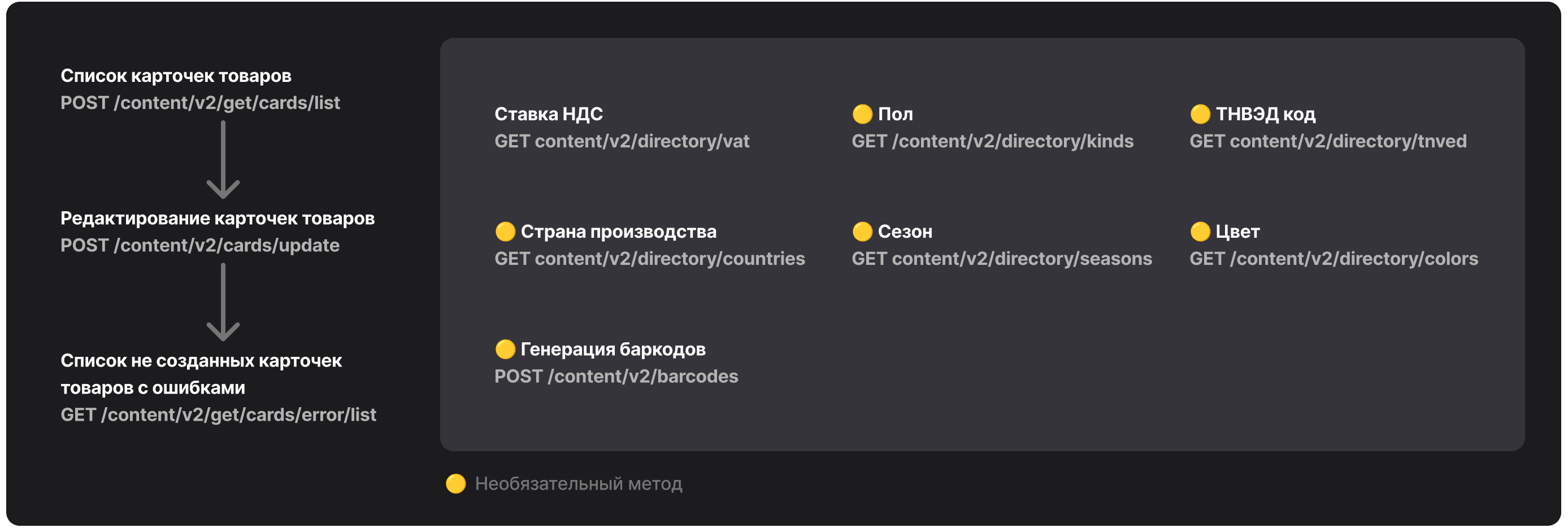
Task: Select the GET /content/v2/get/cards/error/list endpoint
Action: click(219, 415)
